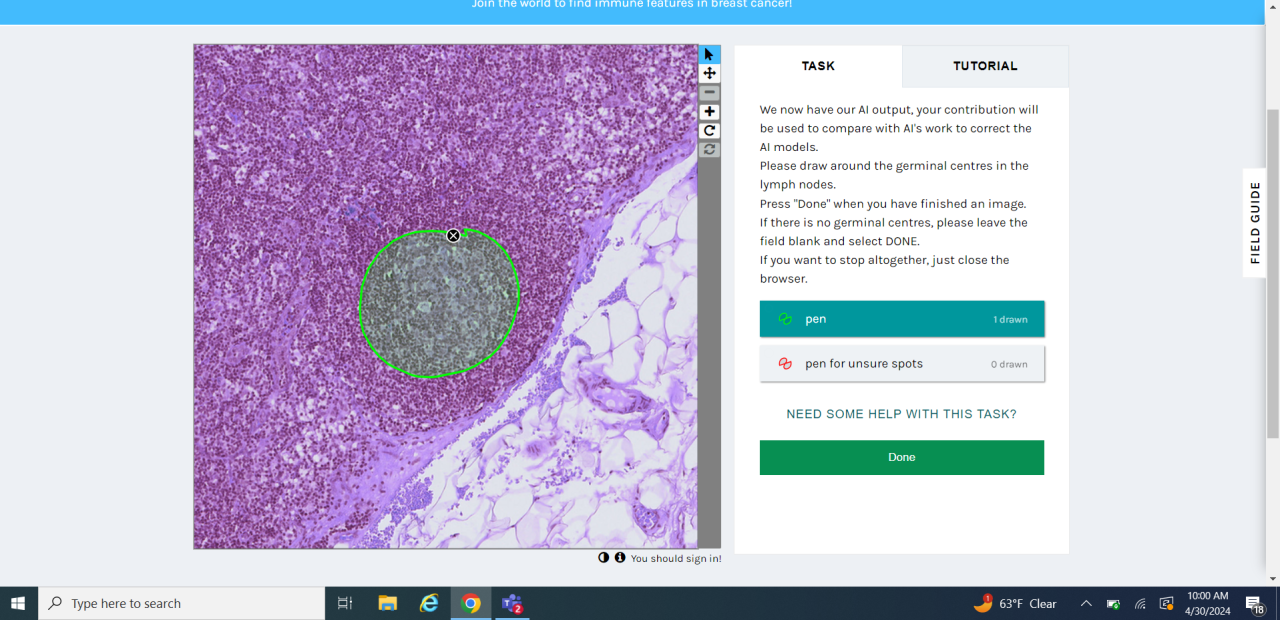1280x620 pixels.
Task: Reset the image view with the refresh icon
Action: tap(709, 149)
